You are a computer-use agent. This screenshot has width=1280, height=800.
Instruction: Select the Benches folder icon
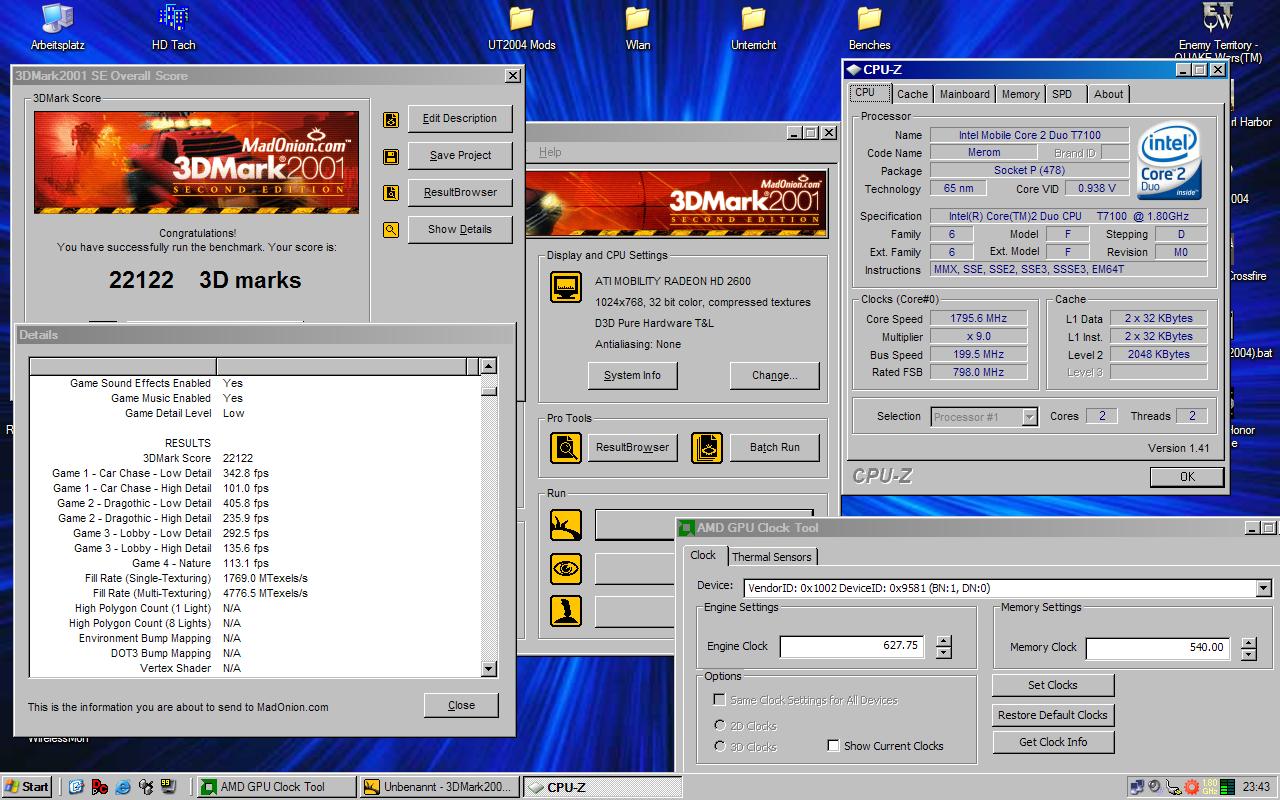[x=870, y=27]
